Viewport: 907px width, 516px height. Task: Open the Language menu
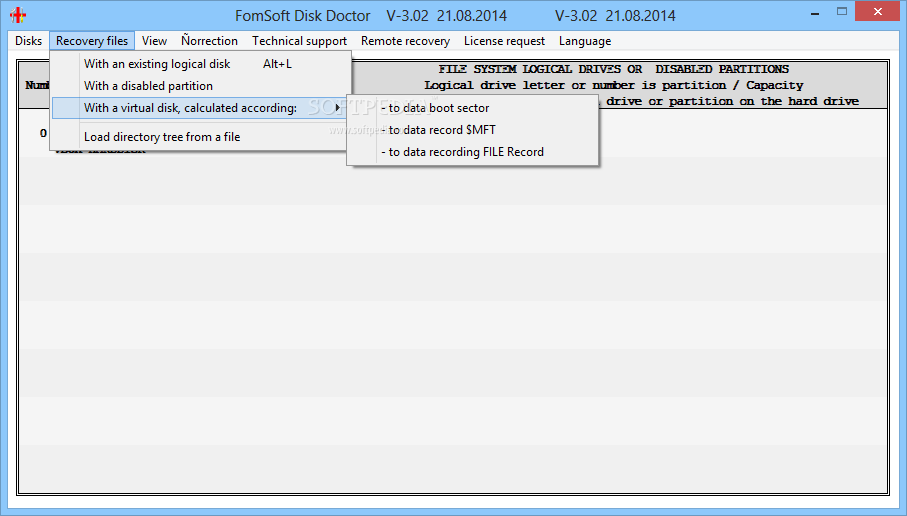click(585, 41)
